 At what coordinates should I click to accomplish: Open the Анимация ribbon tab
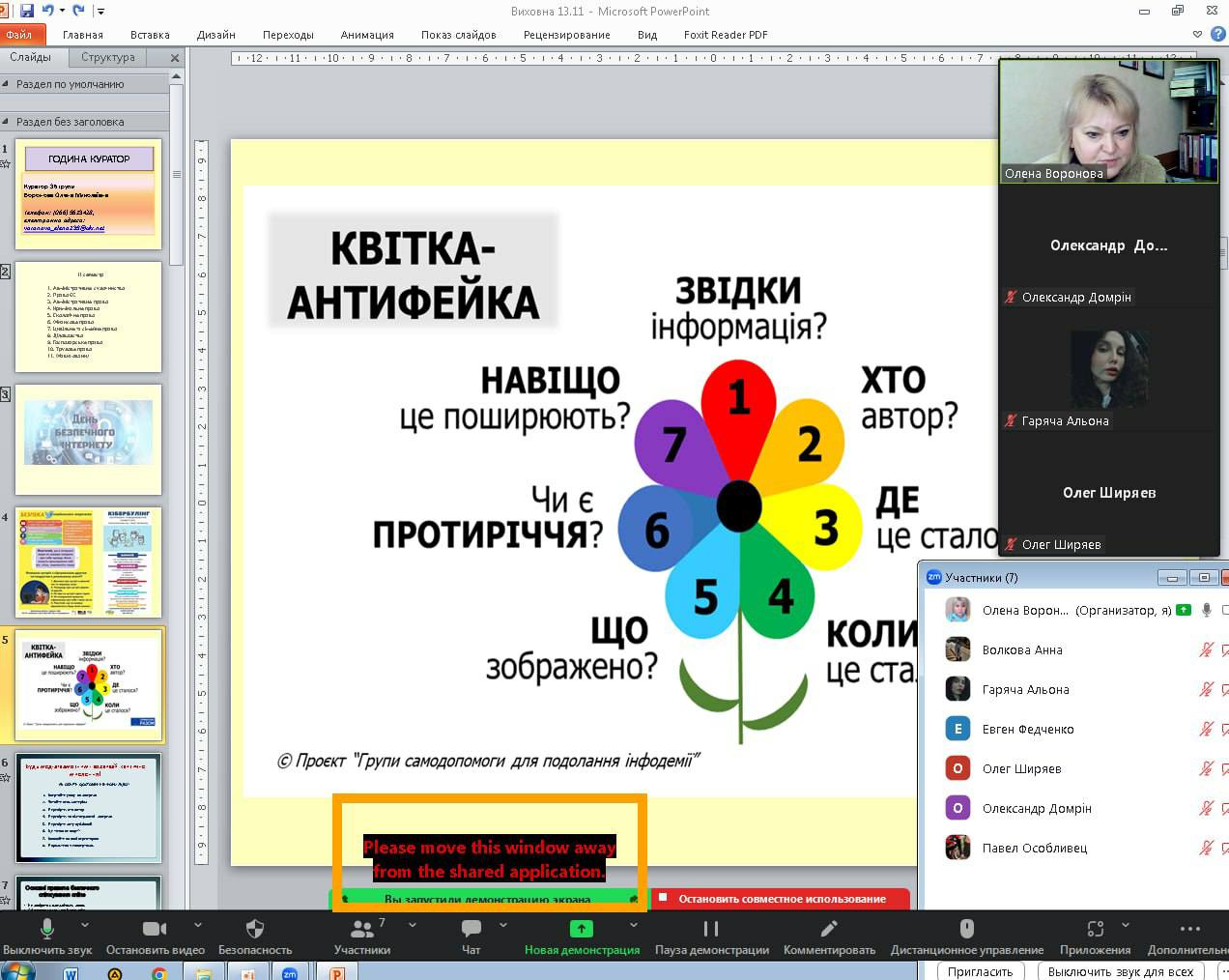(366, 35)
